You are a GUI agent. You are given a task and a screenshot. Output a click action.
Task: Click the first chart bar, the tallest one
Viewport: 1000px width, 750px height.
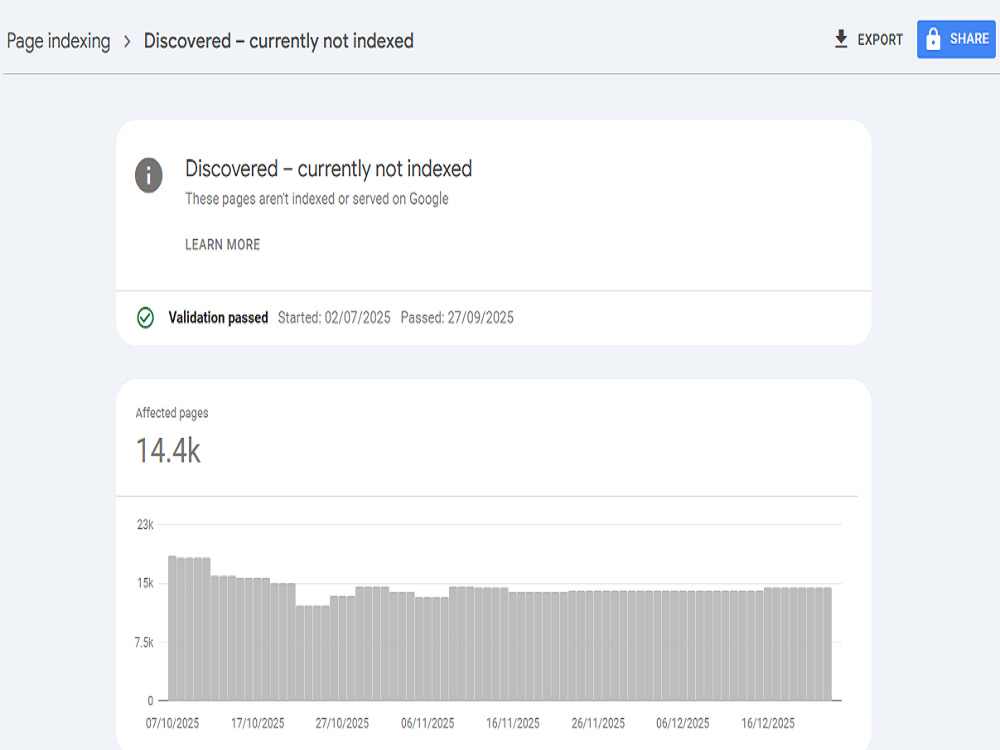tap(172, 628)
